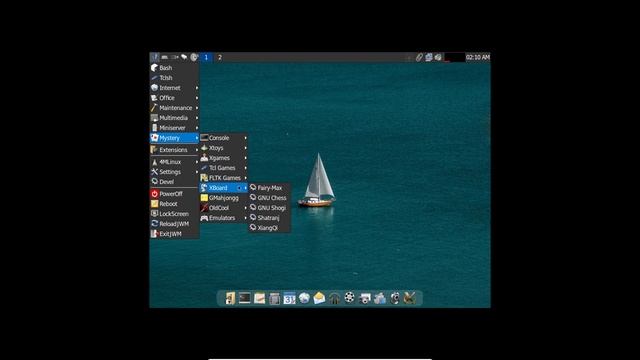Expand the Maintenance submenu arrow
640x360 pixels.
[x=197, y=108]
